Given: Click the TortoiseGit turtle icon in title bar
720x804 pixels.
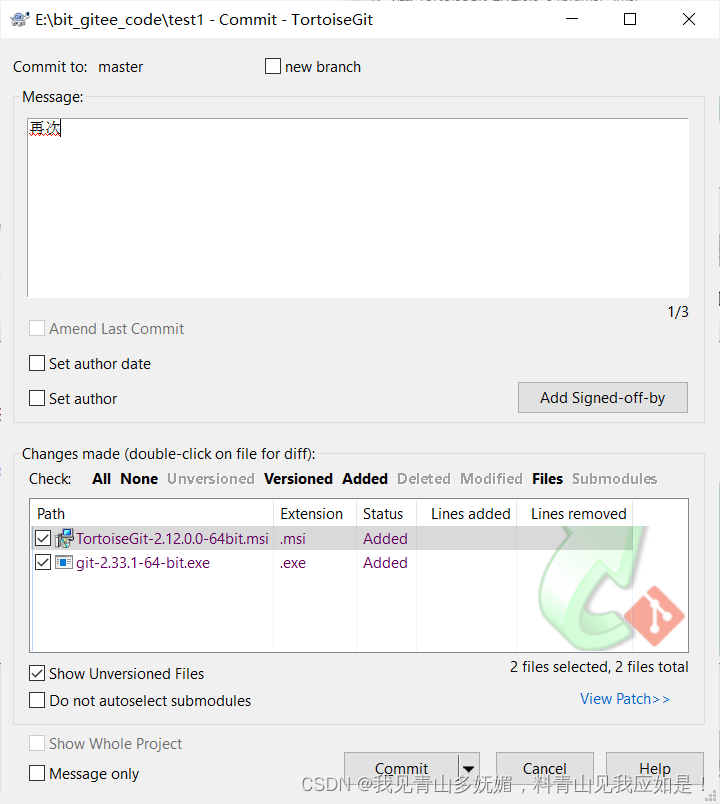Looking at the screenshot, I should [x=19, y=19].
